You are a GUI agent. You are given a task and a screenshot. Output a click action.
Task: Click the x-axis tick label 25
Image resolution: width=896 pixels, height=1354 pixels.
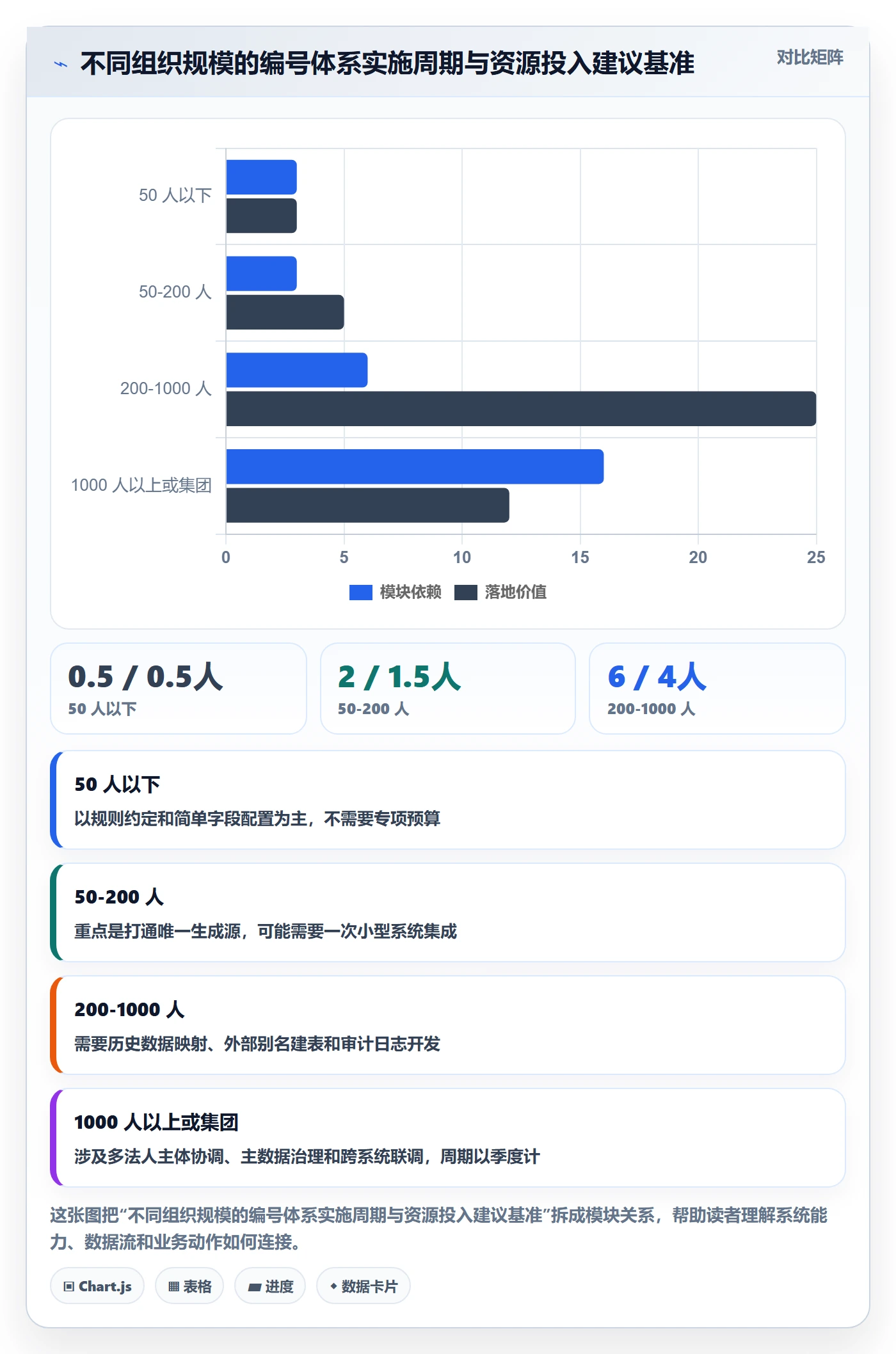[x=816, y=557]
